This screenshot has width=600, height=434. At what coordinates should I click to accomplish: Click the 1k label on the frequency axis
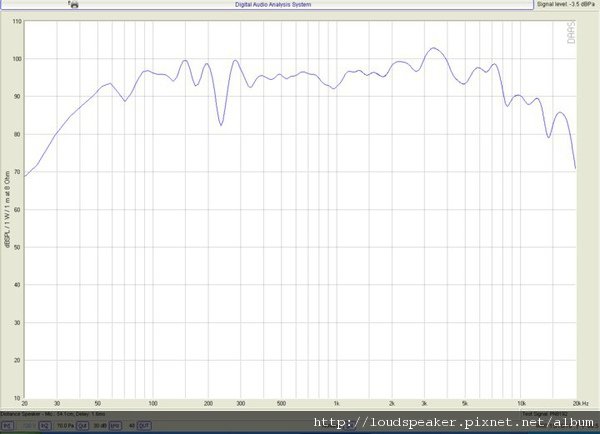[x=336, y=404]
